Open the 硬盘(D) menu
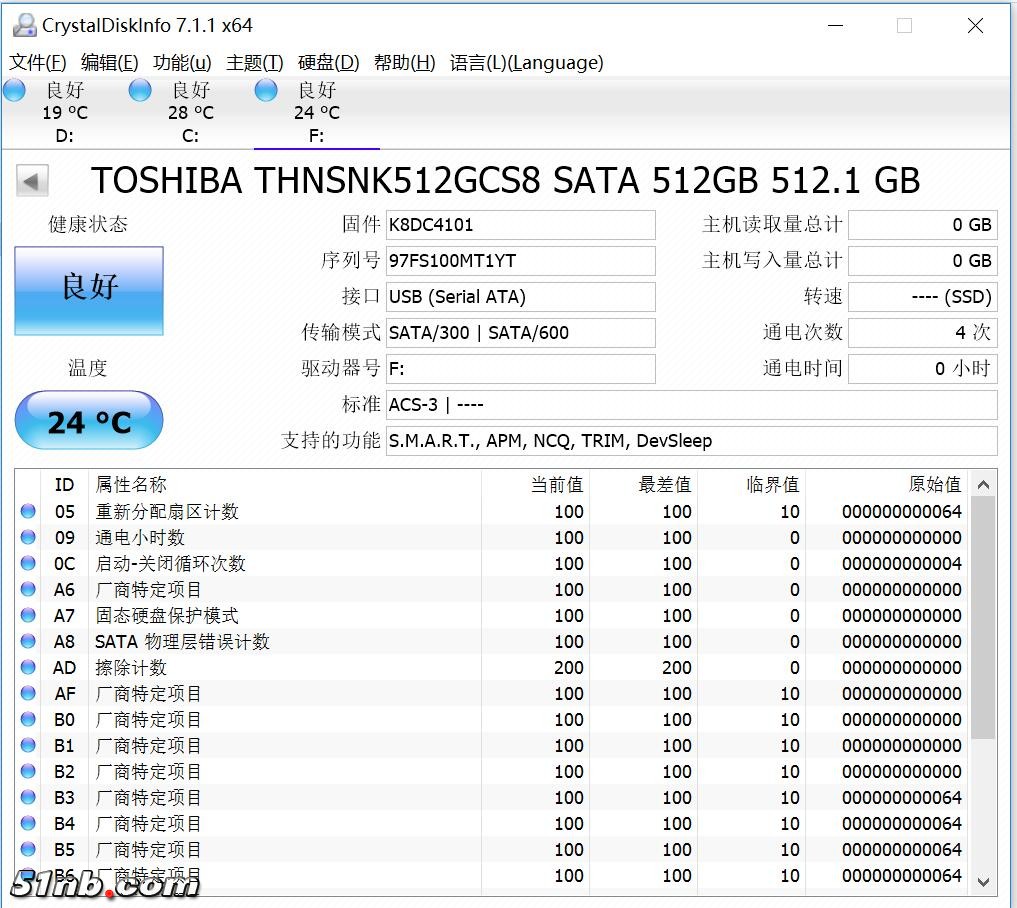The width and height of the screenshot is (1017, 908). pos(329,63)
